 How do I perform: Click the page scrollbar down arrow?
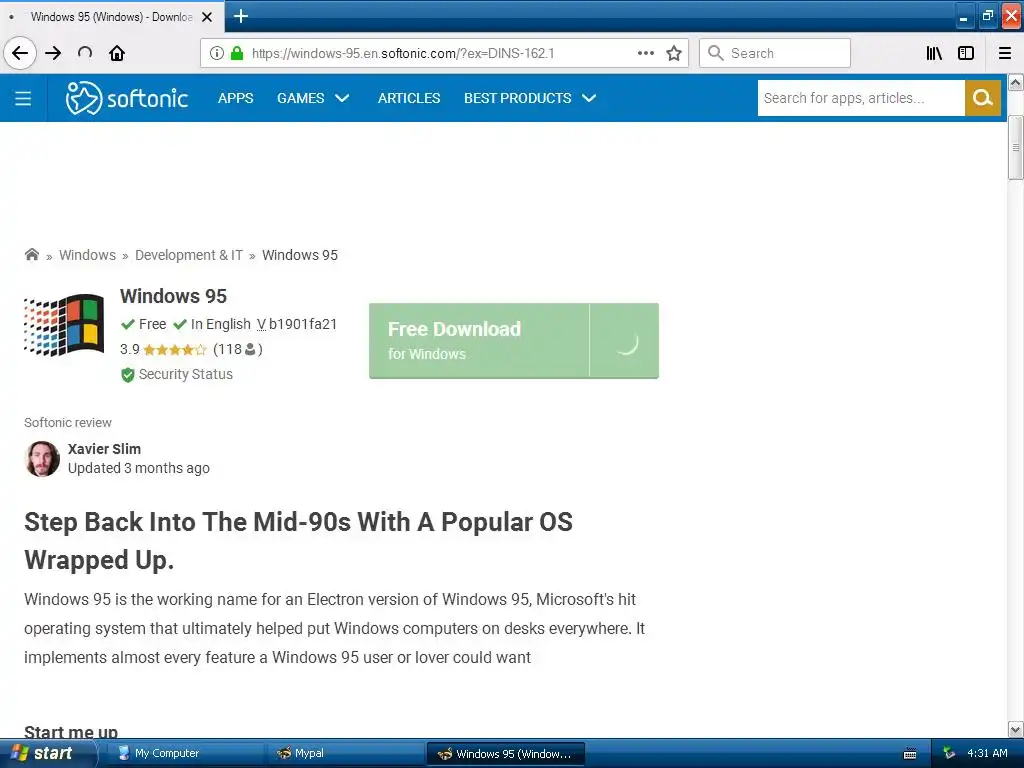point(1015,729)
